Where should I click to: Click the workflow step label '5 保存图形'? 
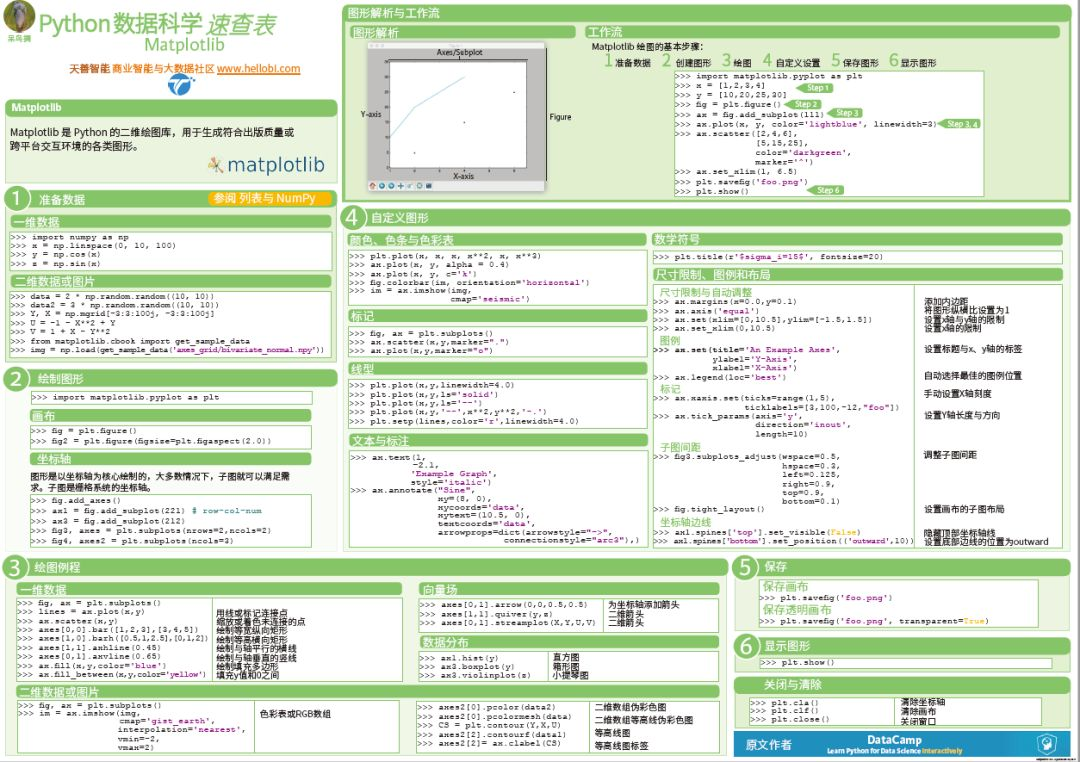(854, 61)
